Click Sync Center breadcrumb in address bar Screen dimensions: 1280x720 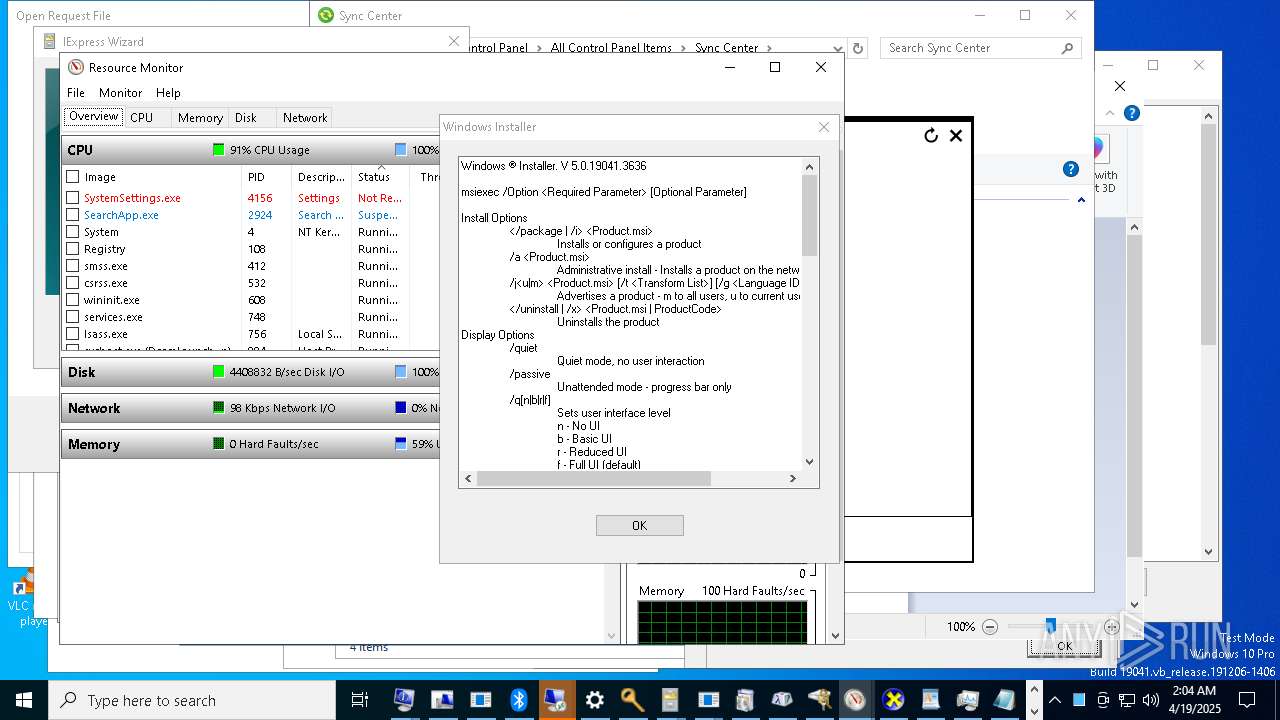pos(727,48)
